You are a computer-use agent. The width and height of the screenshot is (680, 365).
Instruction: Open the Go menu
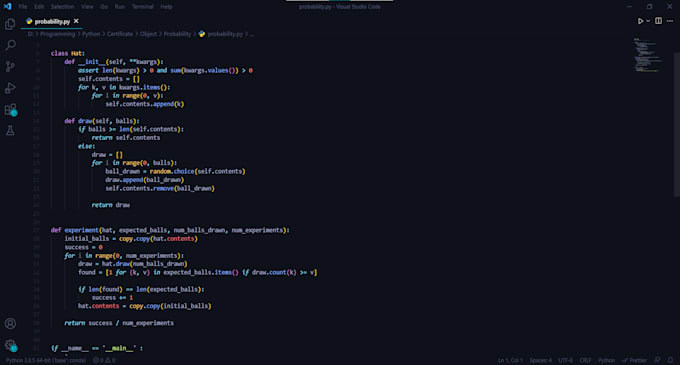click(x=104, y=7)
